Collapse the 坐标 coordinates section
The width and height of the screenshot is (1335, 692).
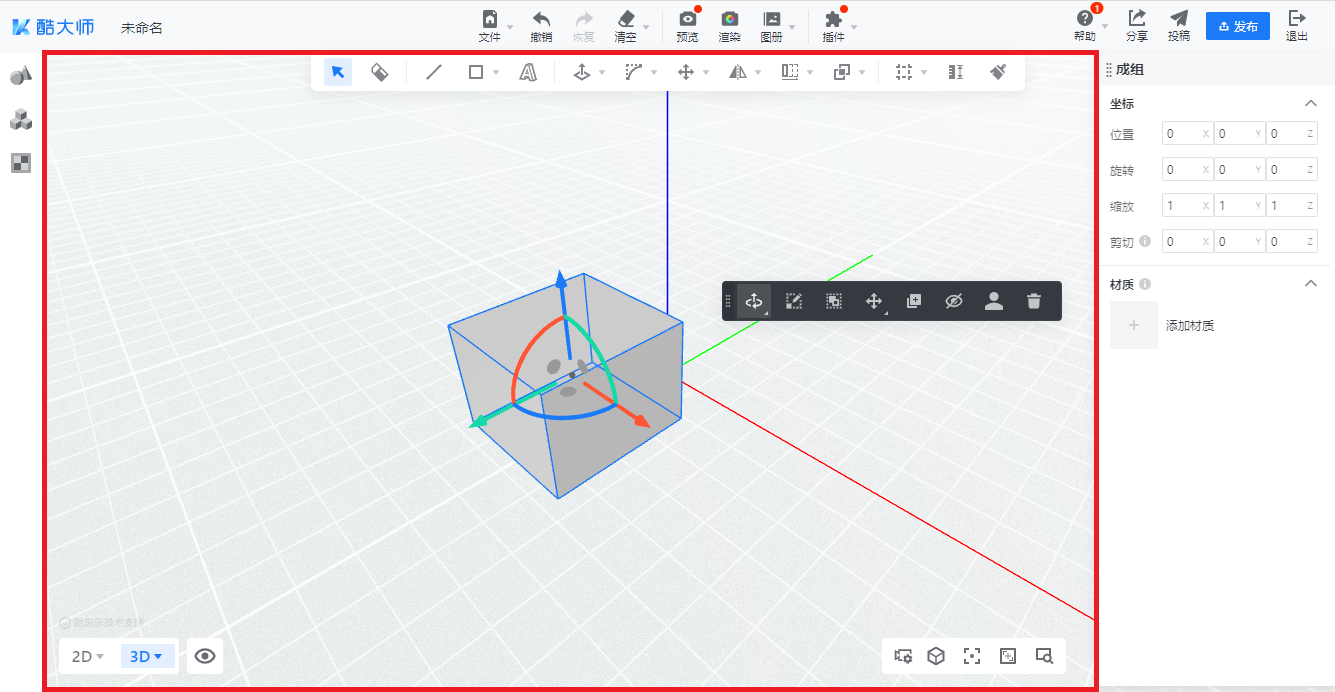[1311, 104]
